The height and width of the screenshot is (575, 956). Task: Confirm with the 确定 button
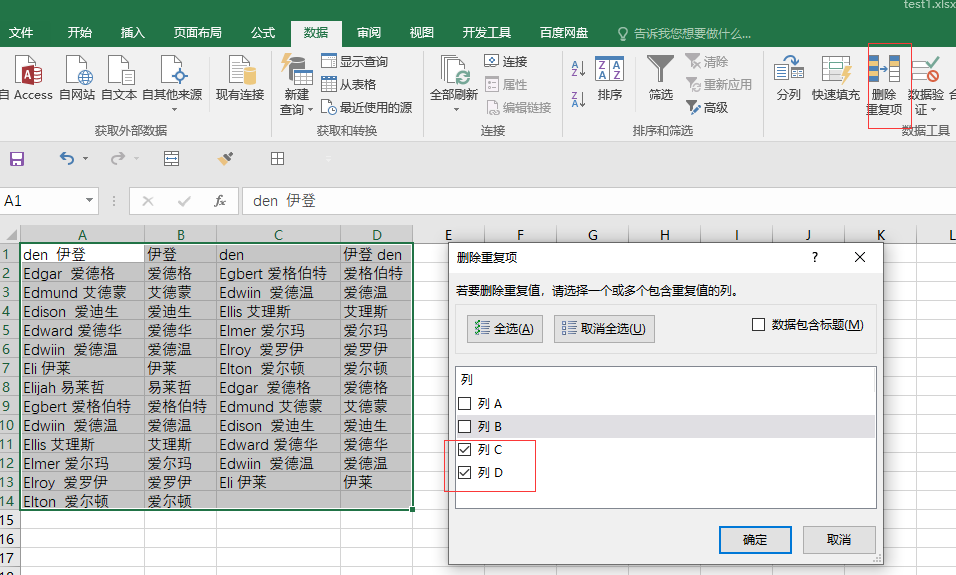pyautogui.click(x=755, y=540)
